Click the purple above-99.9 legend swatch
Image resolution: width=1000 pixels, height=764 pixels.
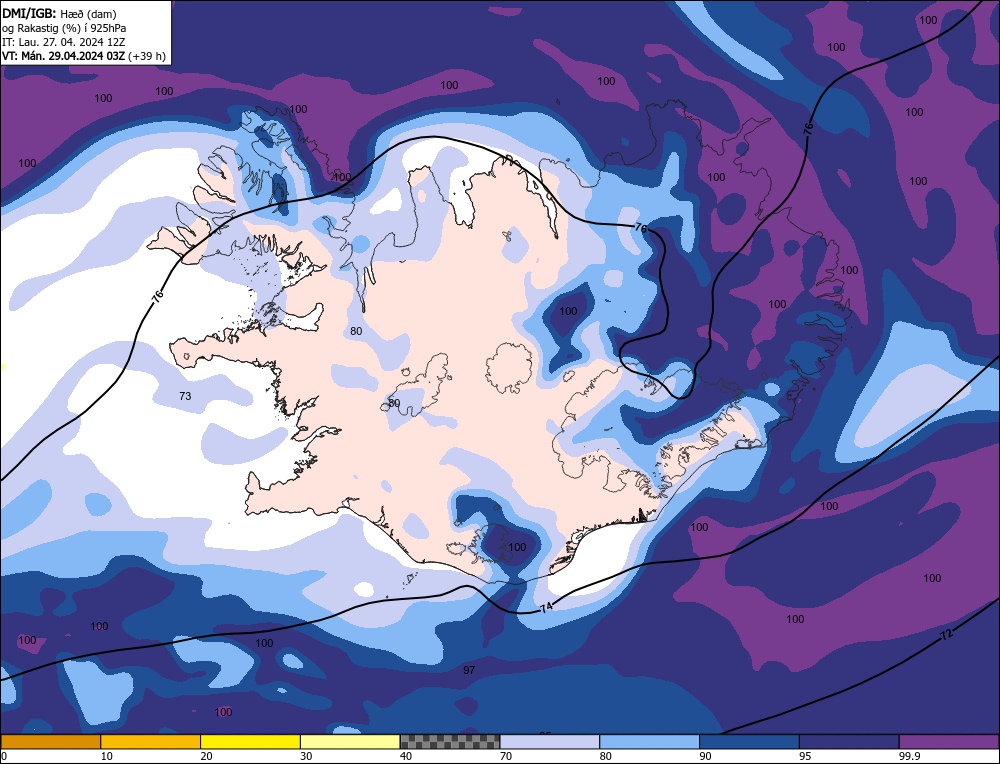949,741
